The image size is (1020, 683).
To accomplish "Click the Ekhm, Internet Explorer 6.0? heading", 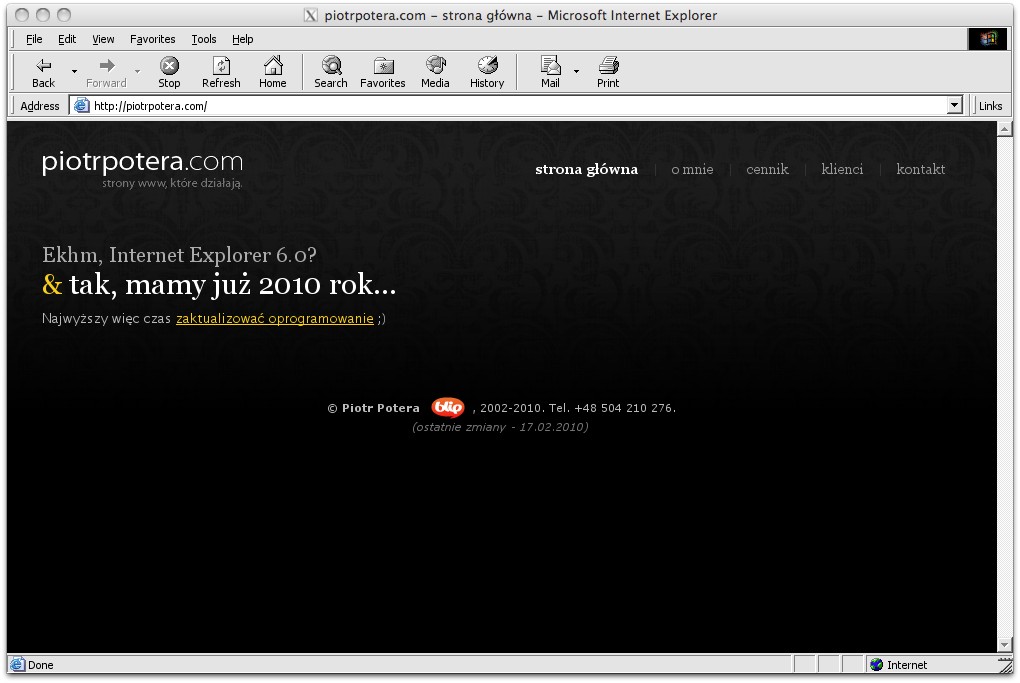I will pyautogui.click(x=180, y=254).
